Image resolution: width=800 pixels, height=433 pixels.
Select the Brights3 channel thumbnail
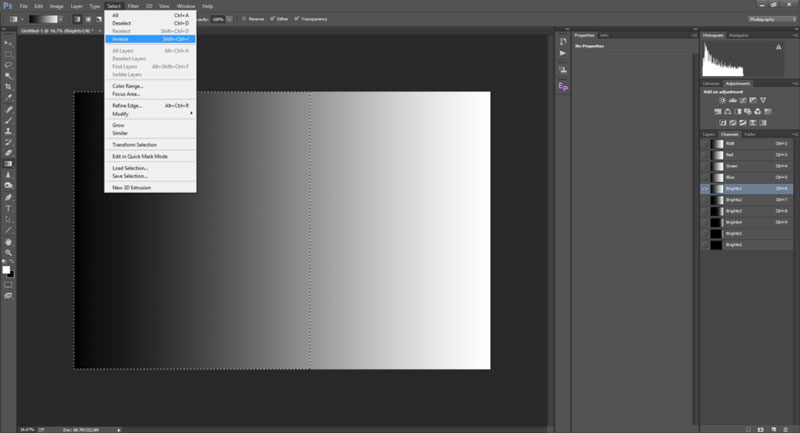coord(716,211)
